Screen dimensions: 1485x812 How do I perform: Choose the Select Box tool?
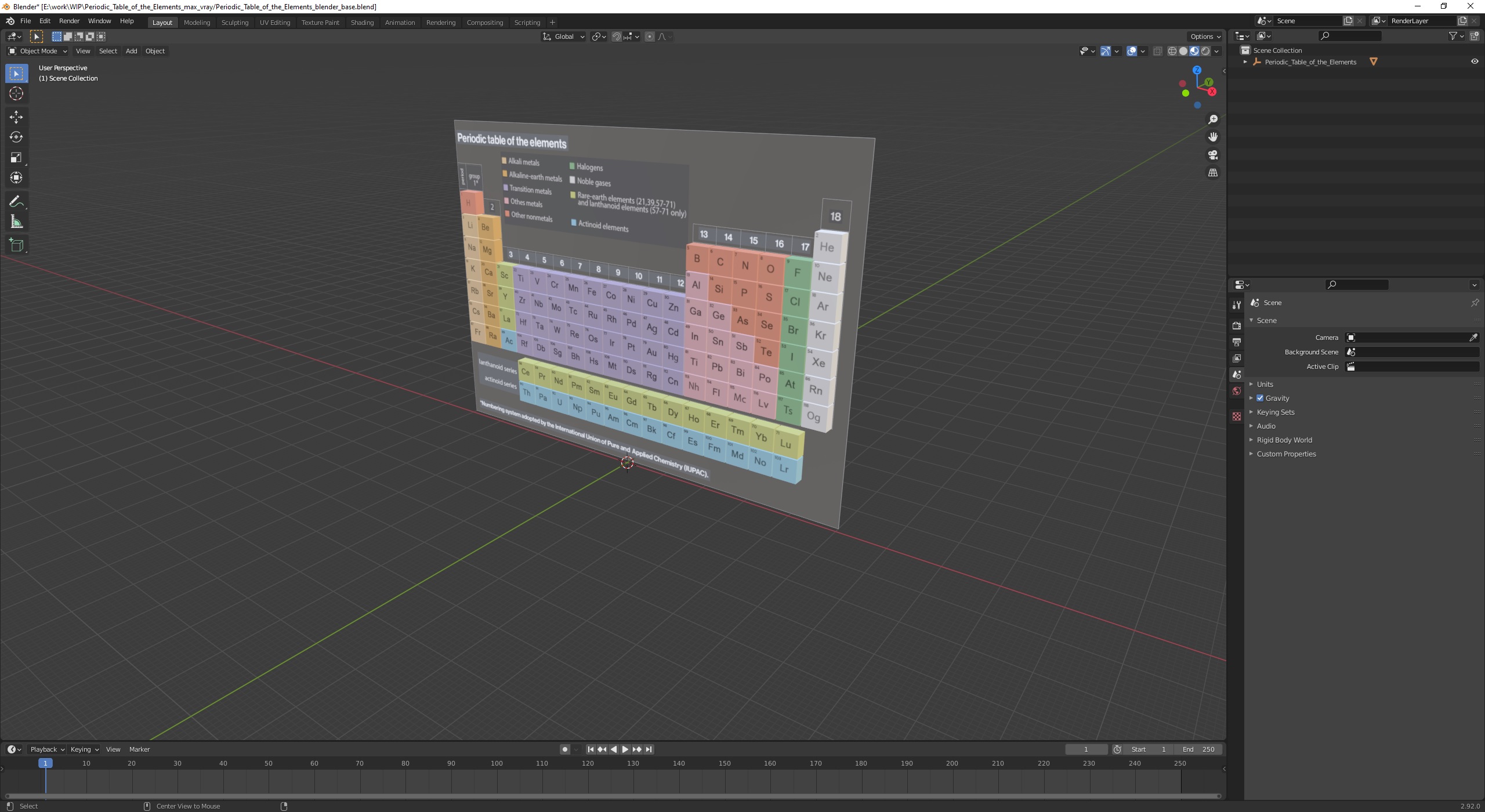click(x=16, y=74)
